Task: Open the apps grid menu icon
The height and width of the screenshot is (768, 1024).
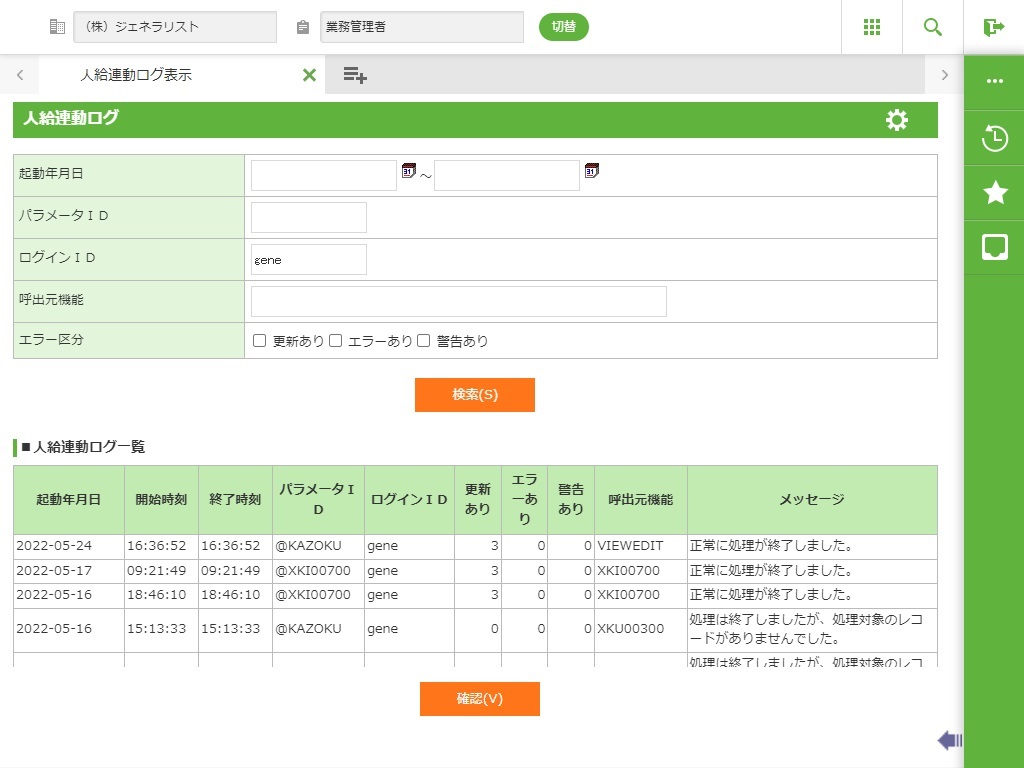Action: pos(872,27)
